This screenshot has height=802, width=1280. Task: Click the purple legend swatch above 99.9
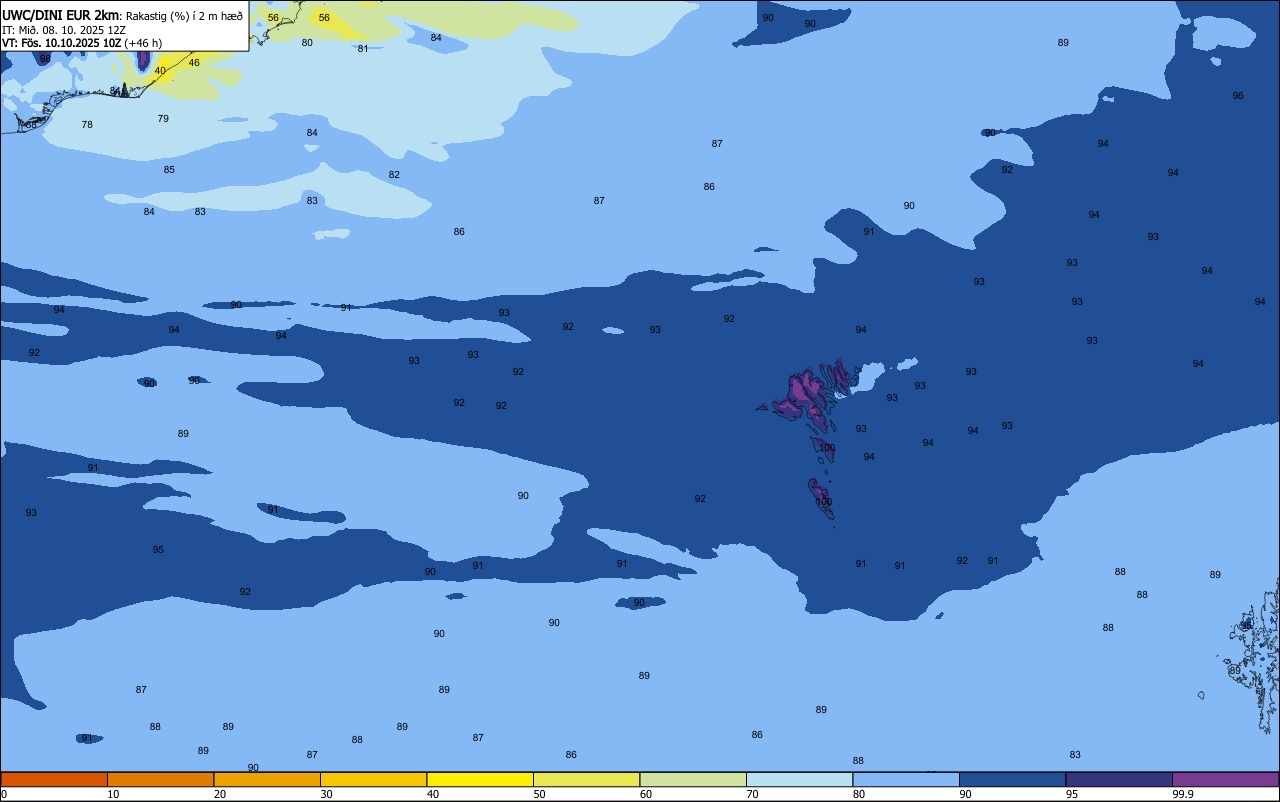[x=1225, y=779]
